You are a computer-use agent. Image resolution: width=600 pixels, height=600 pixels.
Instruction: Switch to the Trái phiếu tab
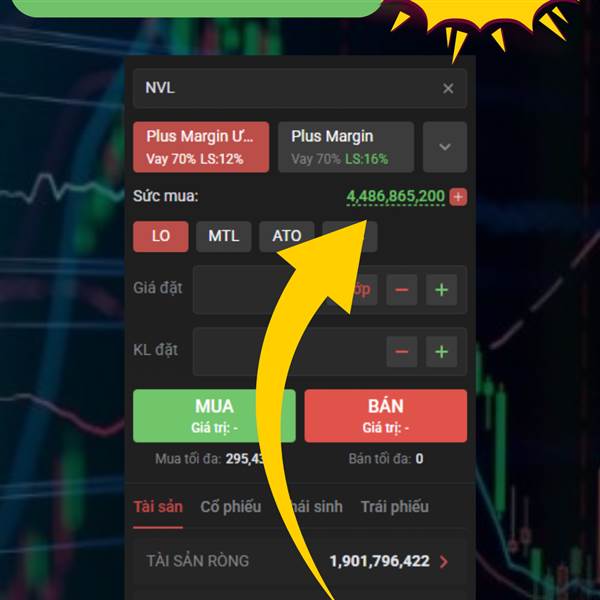click(395, 507)
